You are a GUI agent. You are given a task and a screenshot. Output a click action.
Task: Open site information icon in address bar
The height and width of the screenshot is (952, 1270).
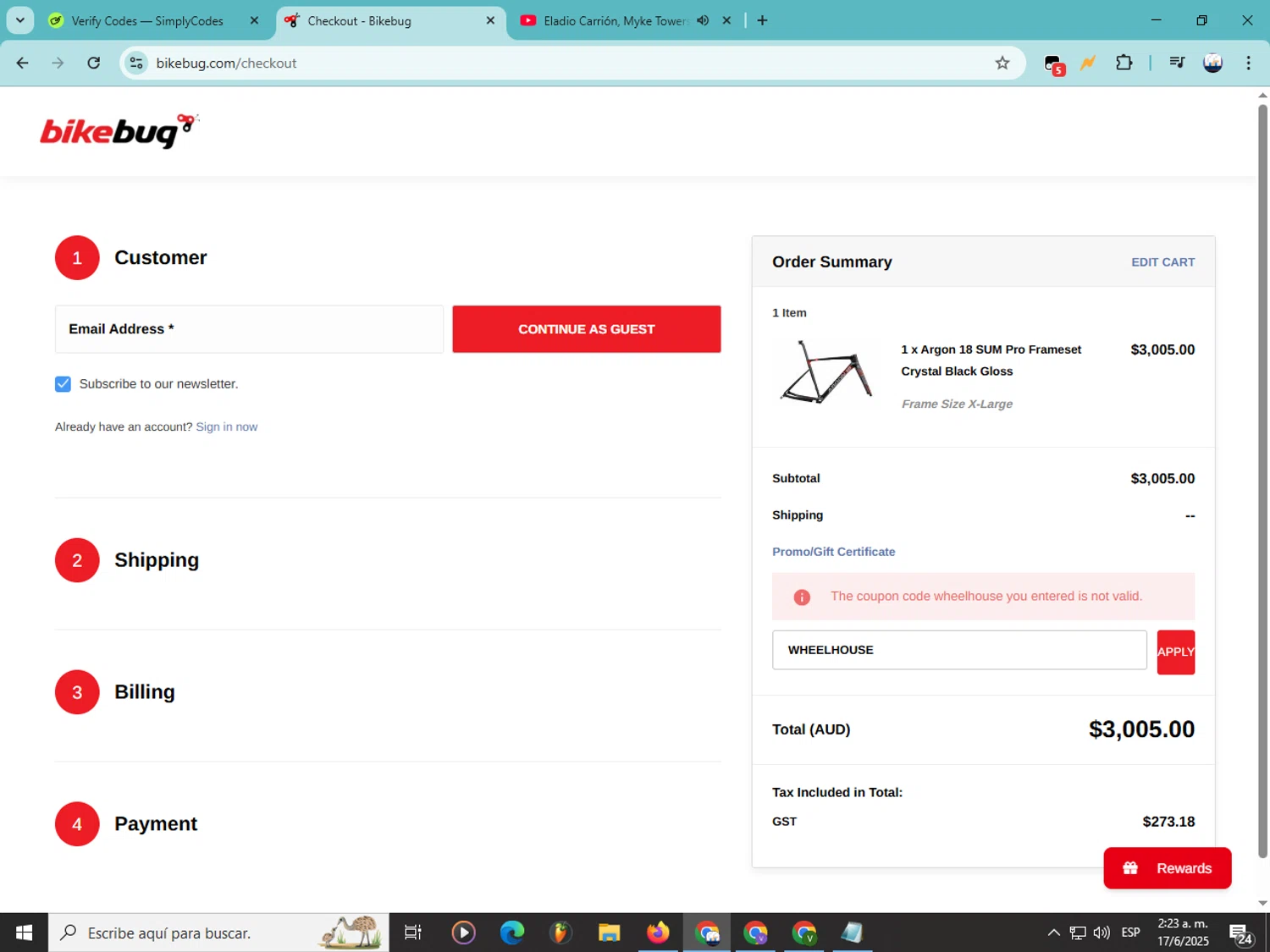[136, 63]
